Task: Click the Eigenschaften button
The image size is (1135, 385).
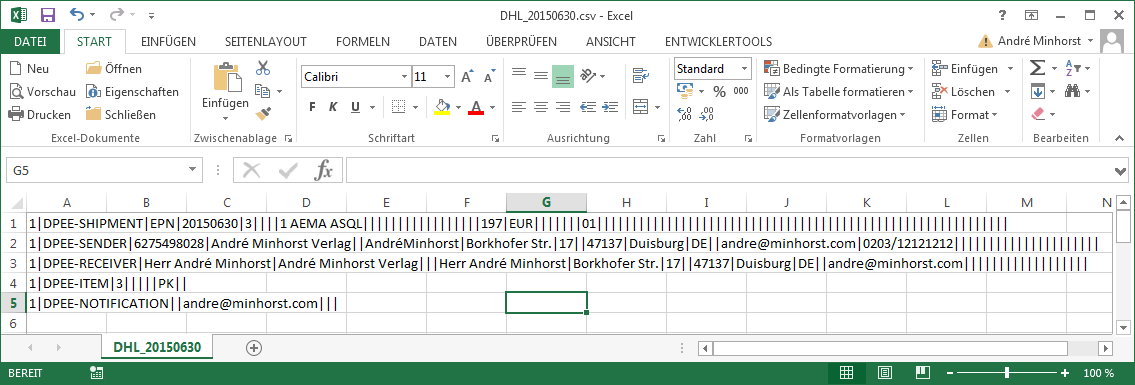Action: pos(132,92)
